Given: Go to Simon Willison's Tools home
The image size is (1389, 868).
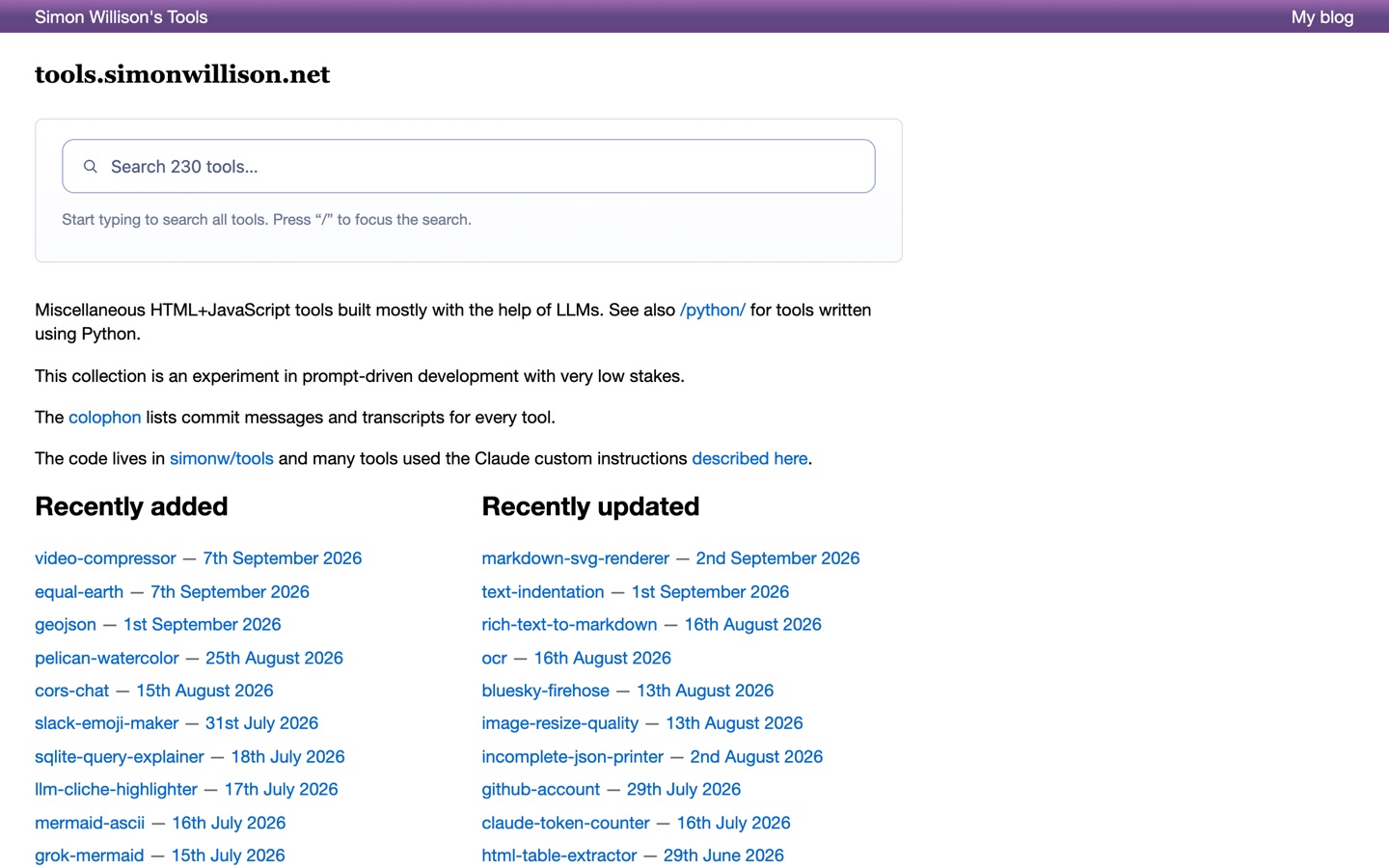Looking at the screenshot, I should point(122,17).
